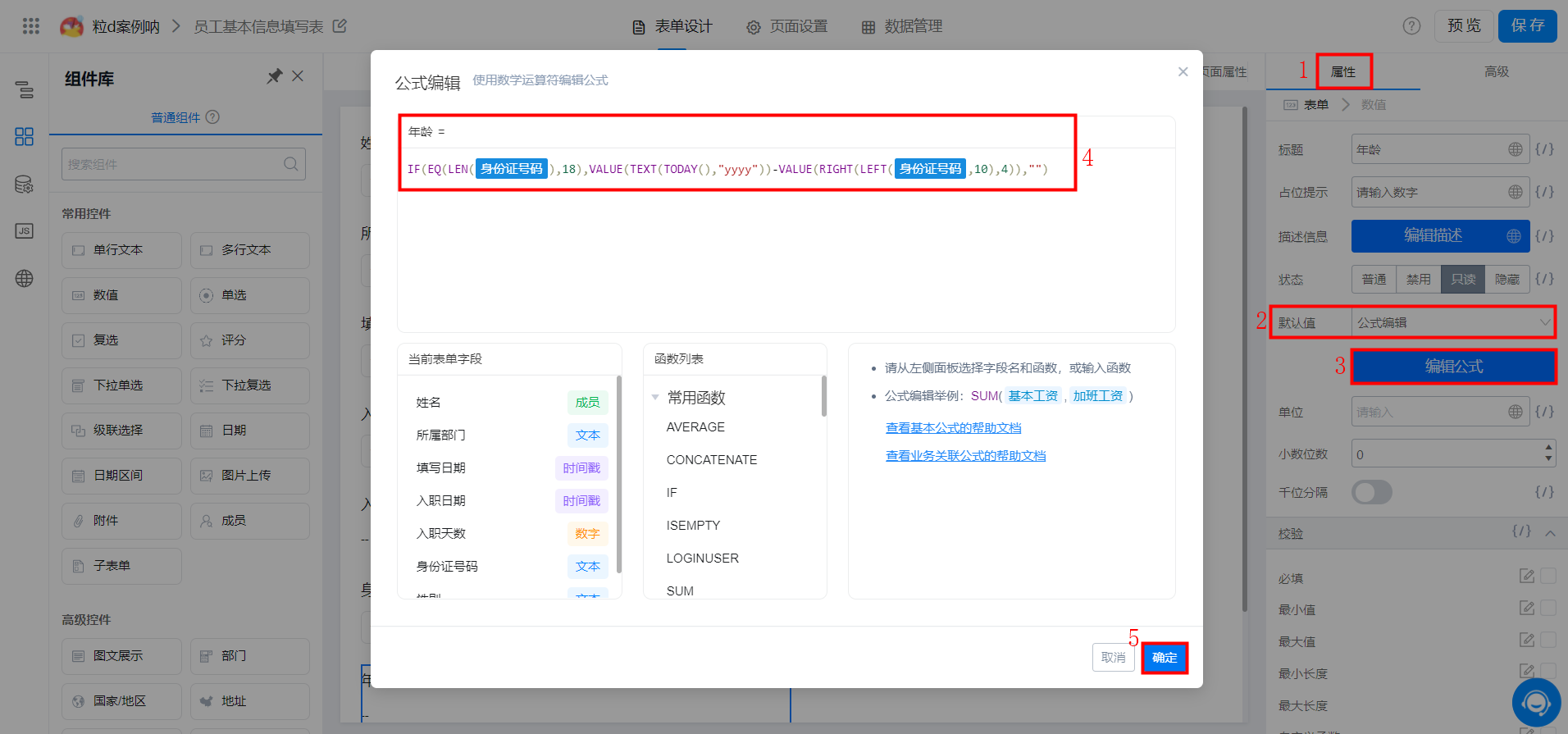Click the globe icon in 标题 field

tap(1515, 149)
